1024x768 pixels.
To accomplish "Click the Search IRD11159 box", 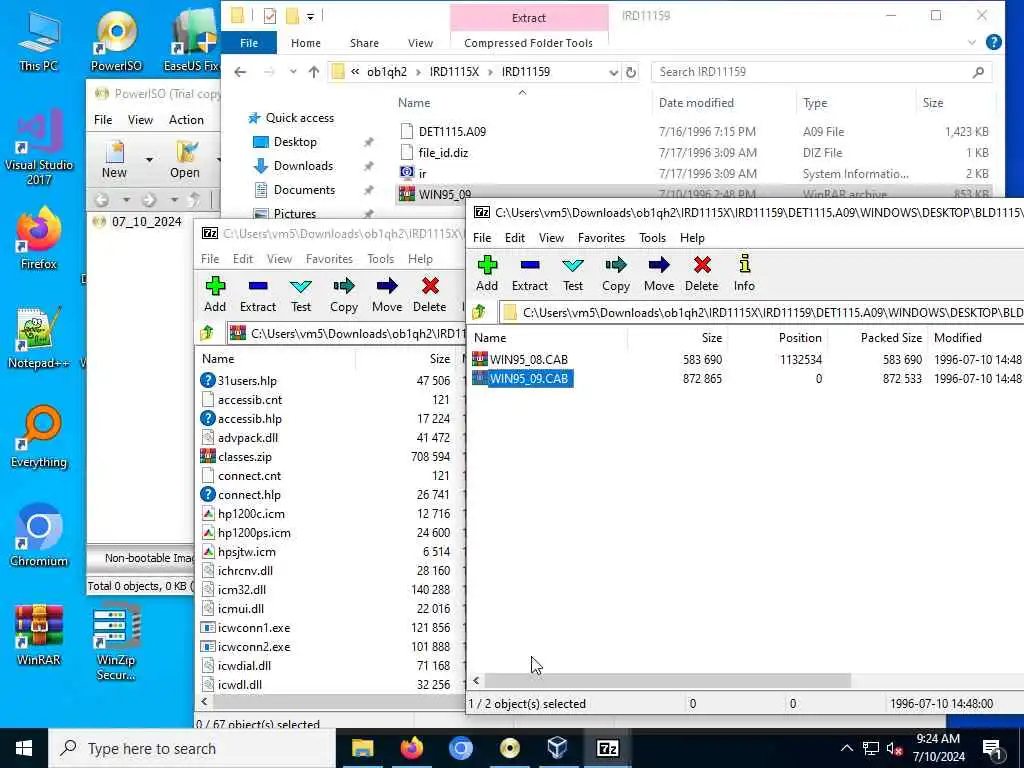I will tap(822, 72).
